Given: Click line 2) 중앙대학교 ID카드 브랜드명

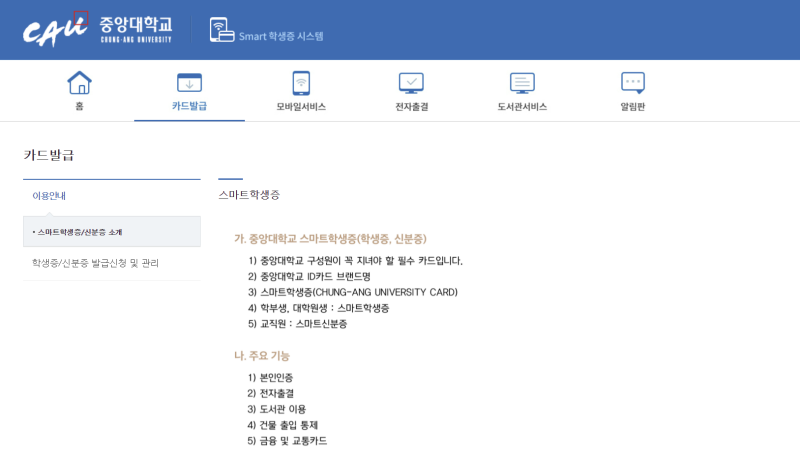Looking at the screenshot, I should pyautogui.click(x=309, y=276).
